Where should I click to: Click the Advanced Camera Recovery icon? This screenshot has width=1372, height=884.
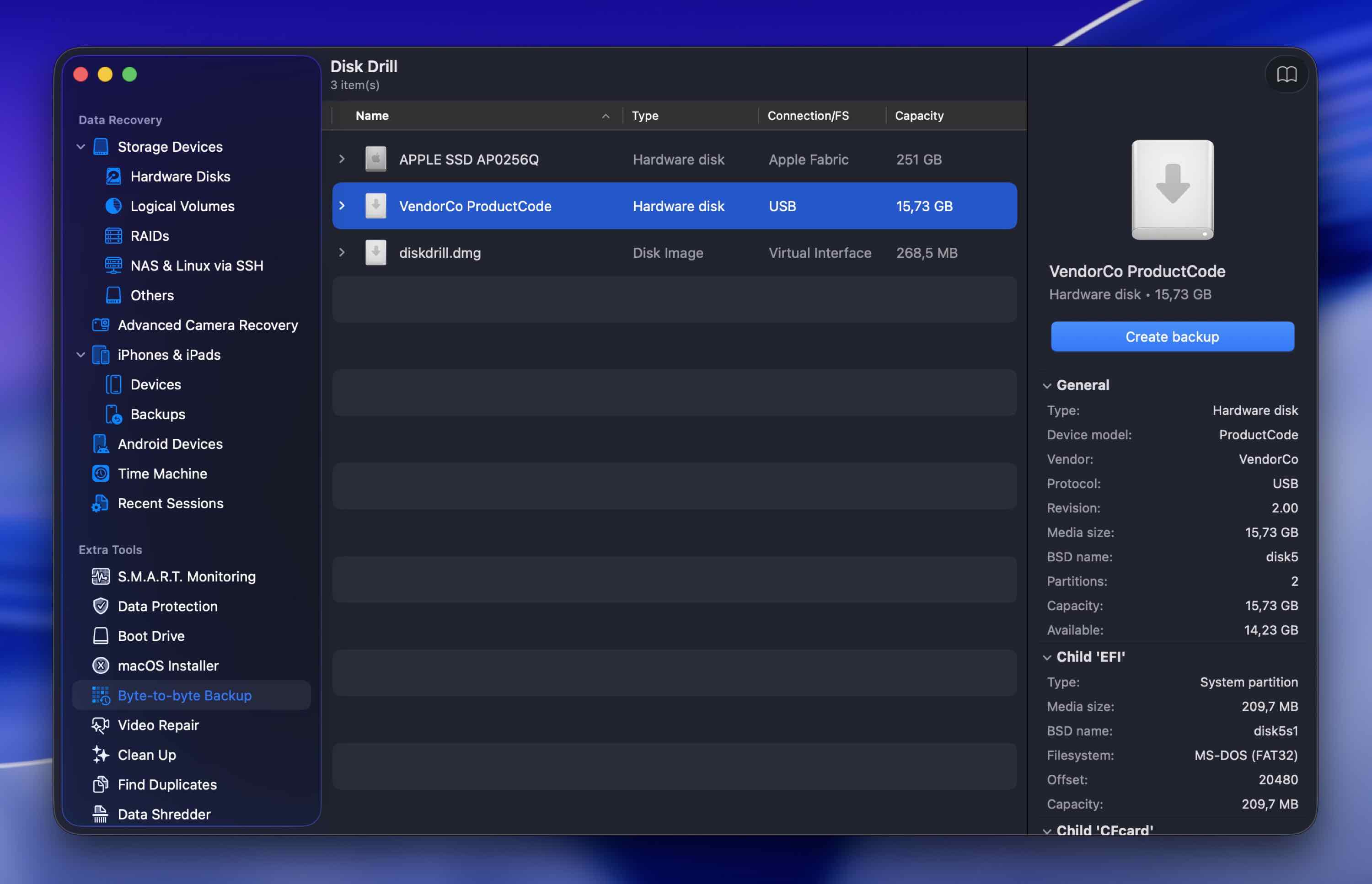point(101,325)
